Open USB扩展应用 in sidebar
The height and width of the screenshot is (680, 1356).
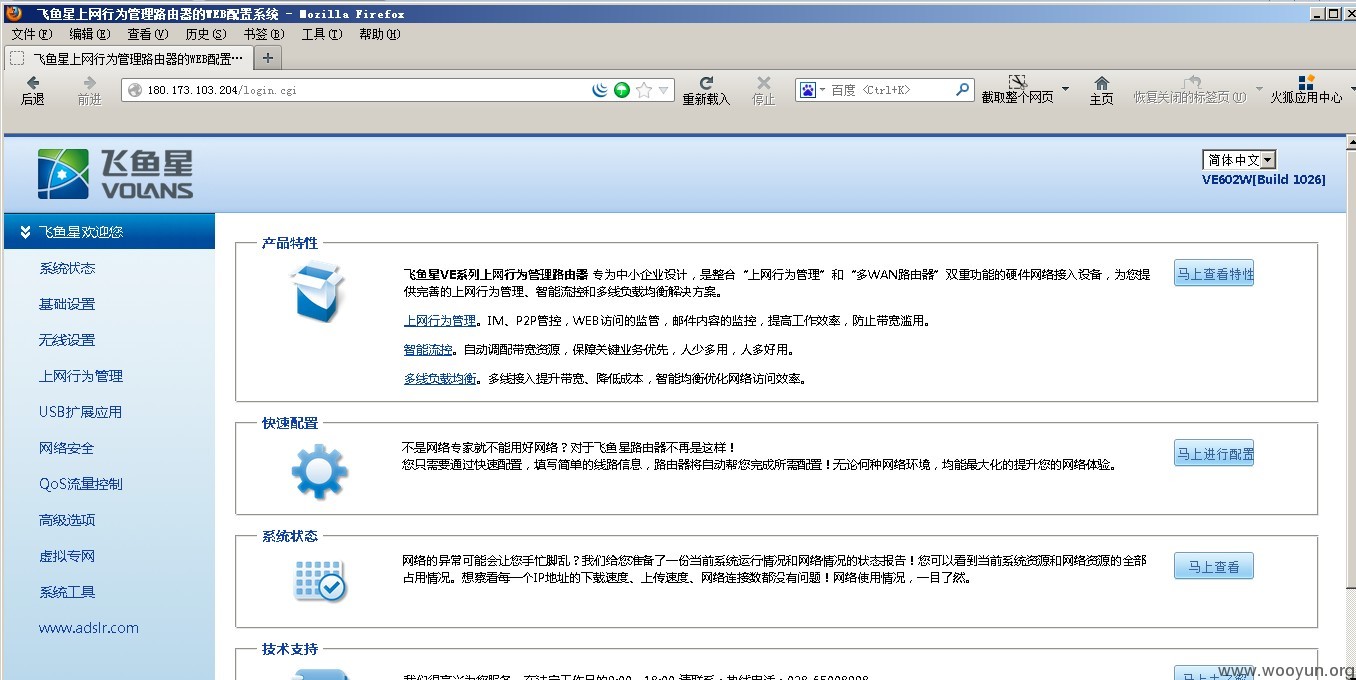click(80, 412)
